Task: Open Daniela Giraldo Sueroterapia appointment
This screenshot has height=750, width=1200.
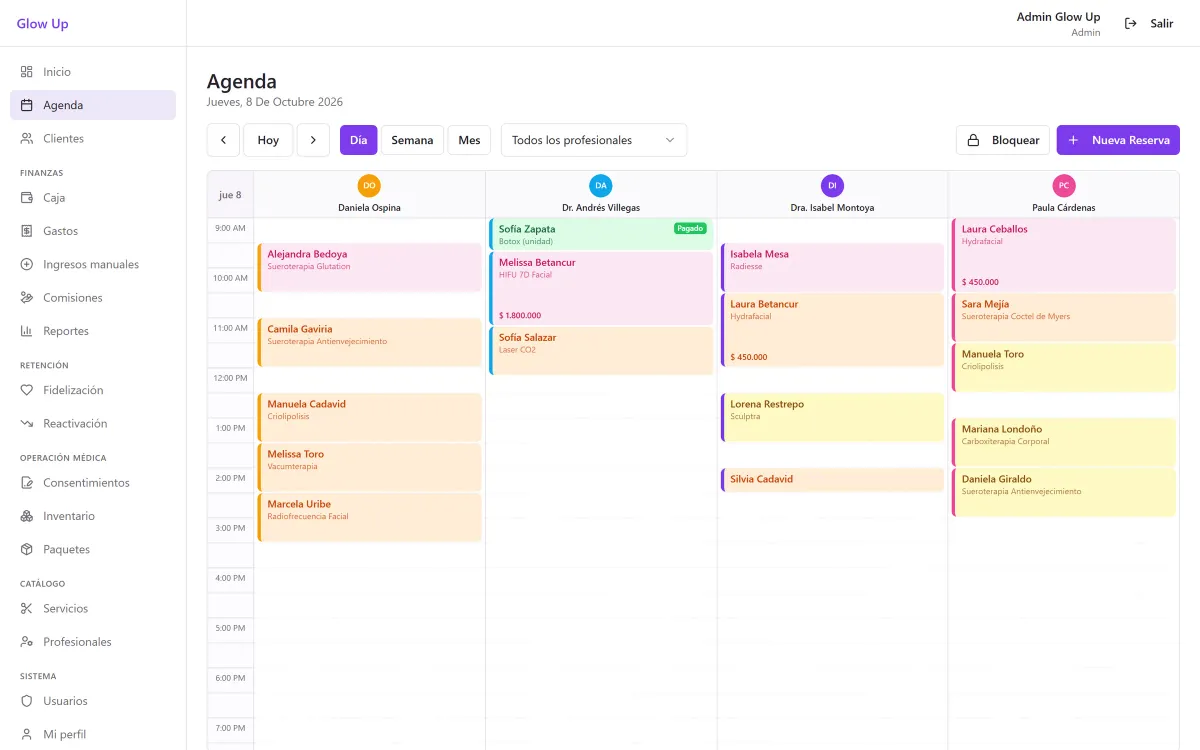Action: pos(1064,492)
